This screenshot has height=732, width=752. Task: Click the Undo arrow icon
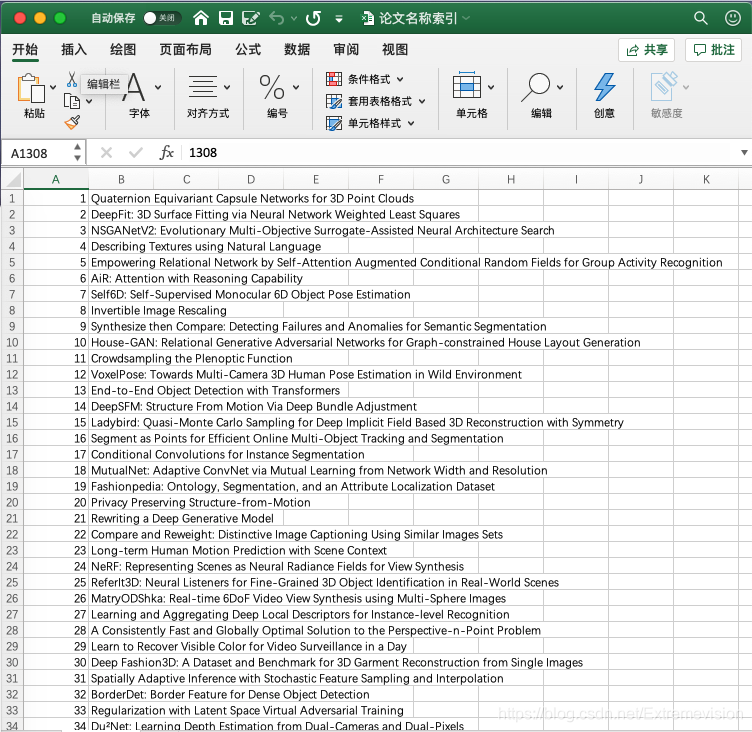(x=276, y=18)
